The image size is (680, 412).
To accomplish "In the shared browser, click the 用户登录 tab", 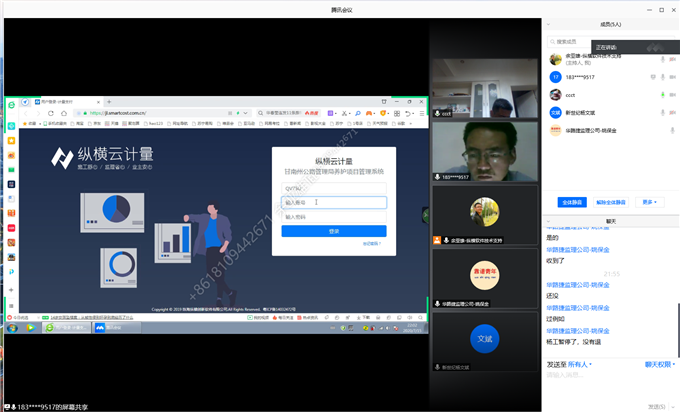I will pyautogui.click(x=67, y=102).
